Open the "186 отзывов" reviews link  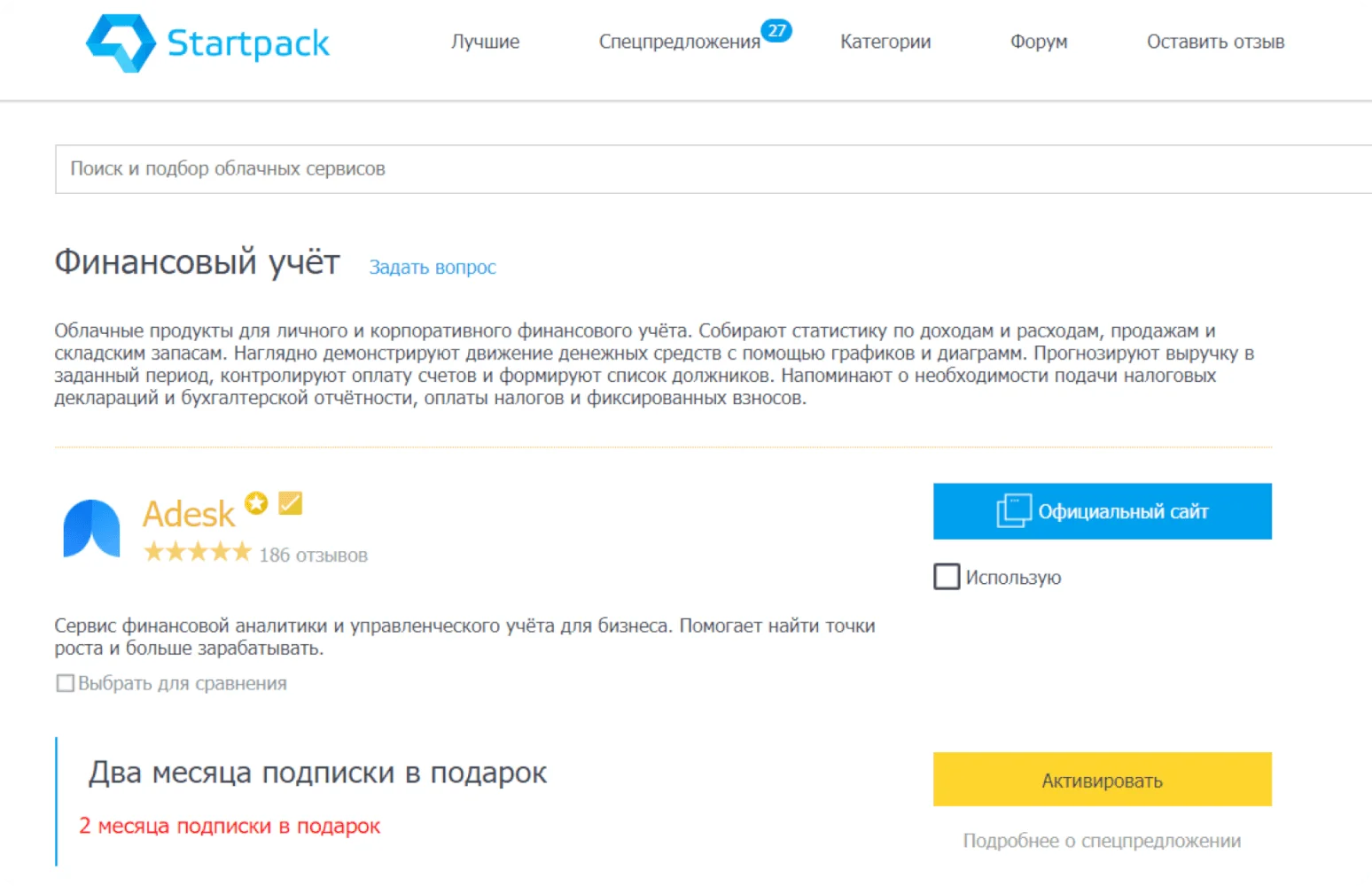click(313, 556)
